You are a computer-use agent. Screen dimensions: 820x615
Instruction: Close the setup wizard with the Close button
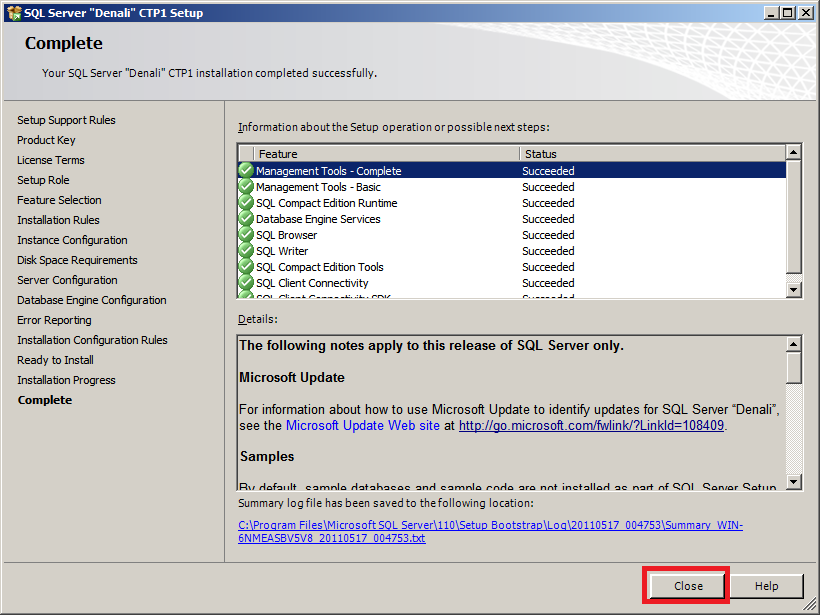pos(687,586)
